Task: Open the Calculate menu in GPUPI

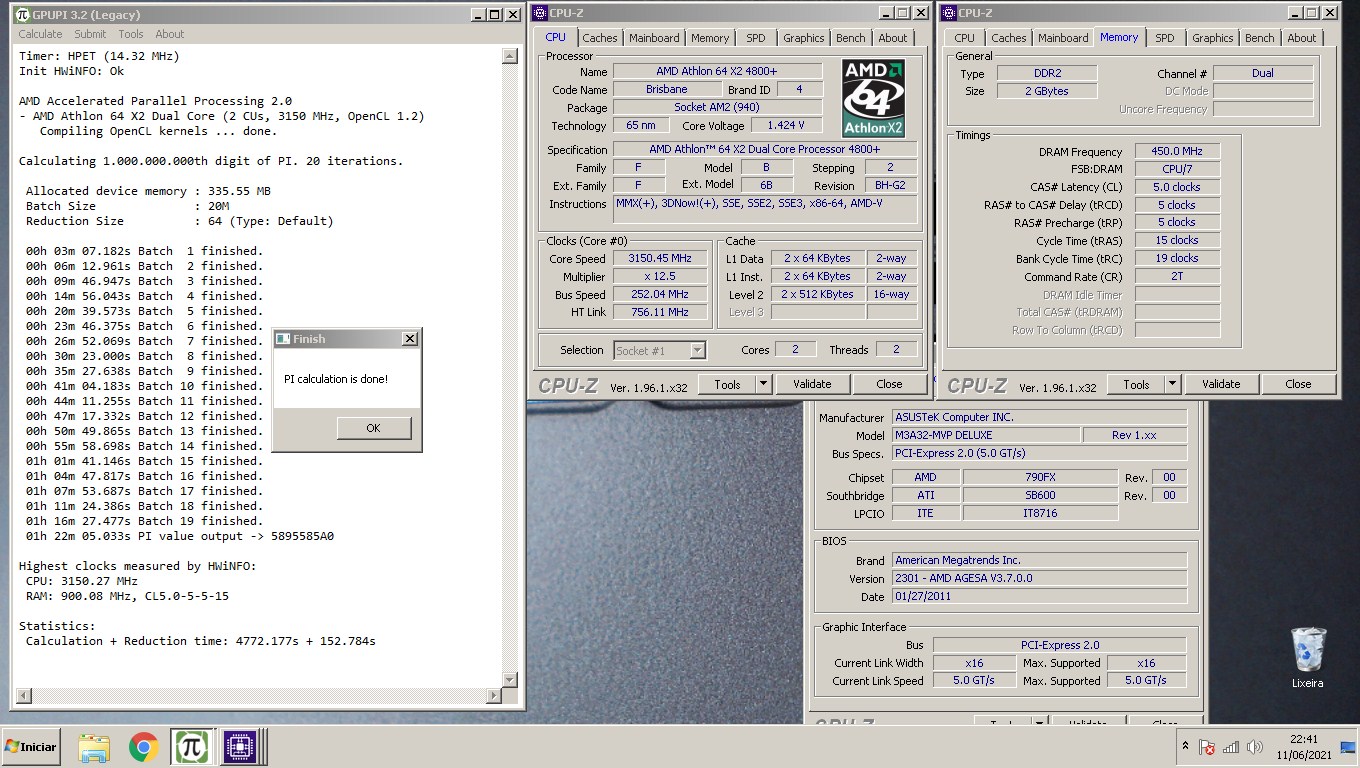Action: tap(40, 34)
